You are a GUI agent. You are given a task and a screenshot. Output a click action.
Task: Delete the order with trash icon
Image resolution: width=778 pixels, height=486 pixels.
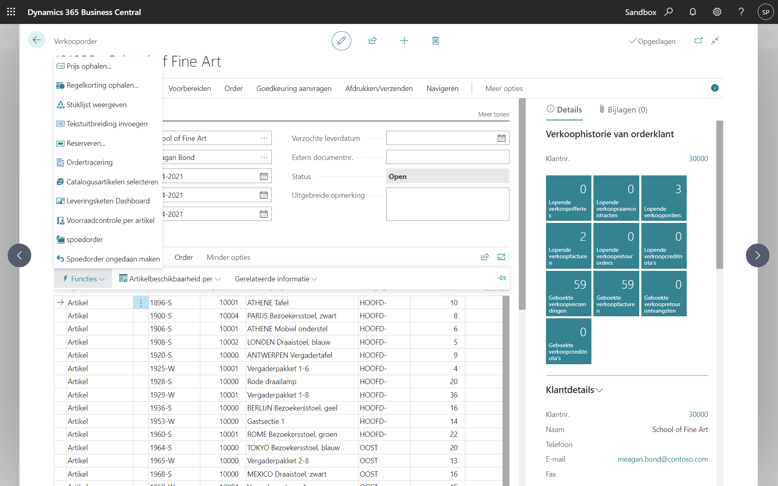coord(435,41)
